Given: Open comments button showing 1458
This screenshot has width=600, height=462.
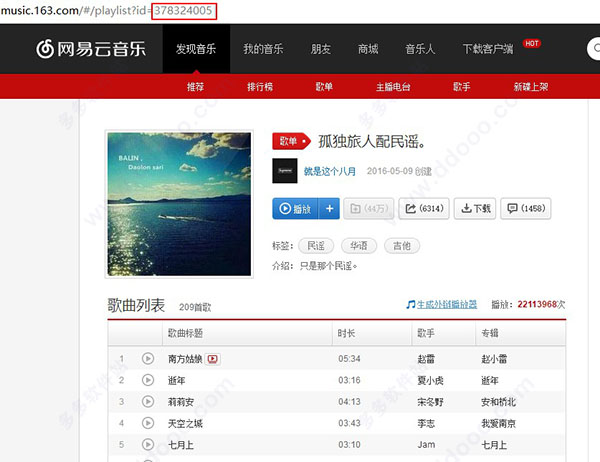Looking at the screenshot, I should tap(526, 209).
